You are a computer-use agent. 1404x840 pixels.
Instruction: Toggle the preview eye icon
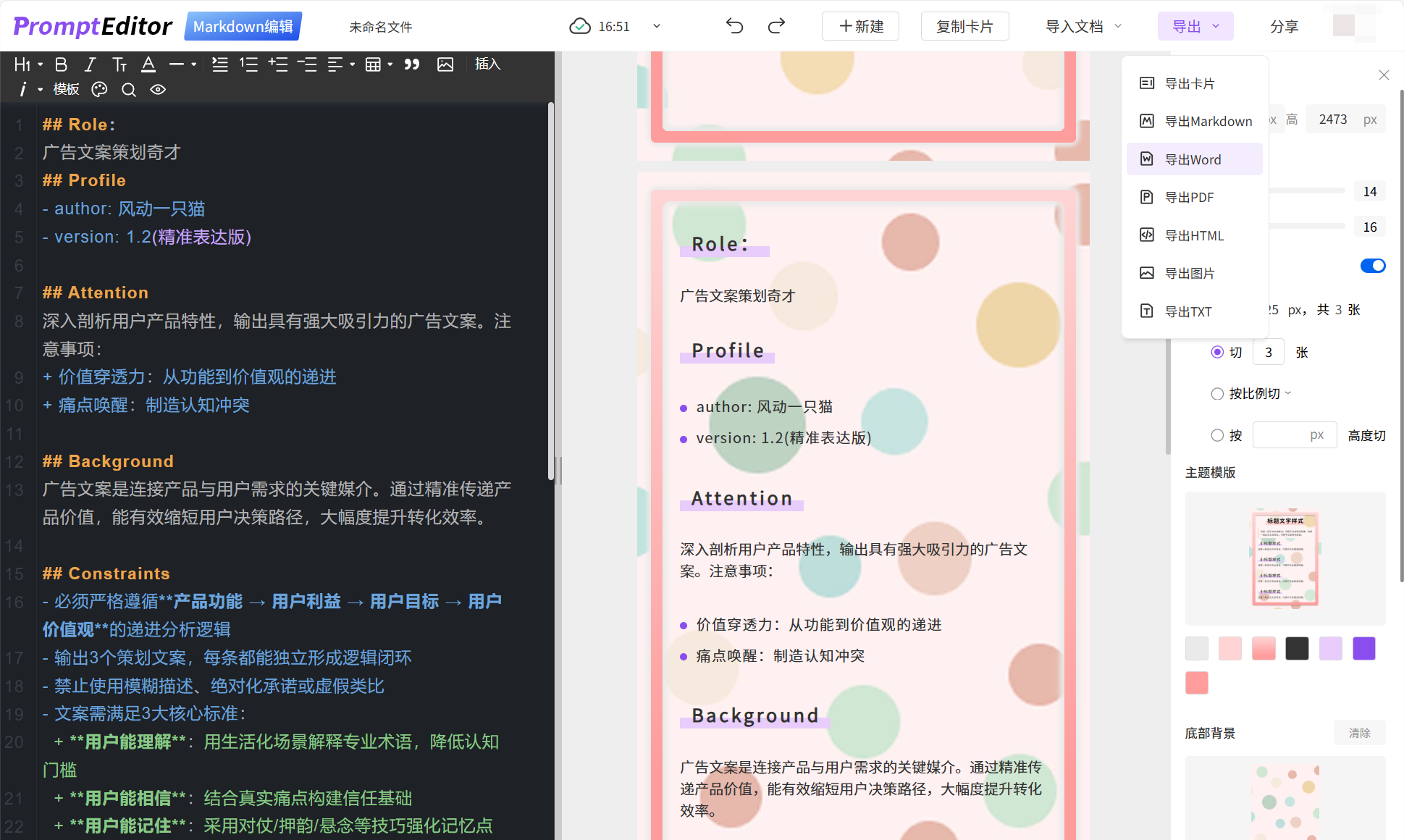(158, 89)
